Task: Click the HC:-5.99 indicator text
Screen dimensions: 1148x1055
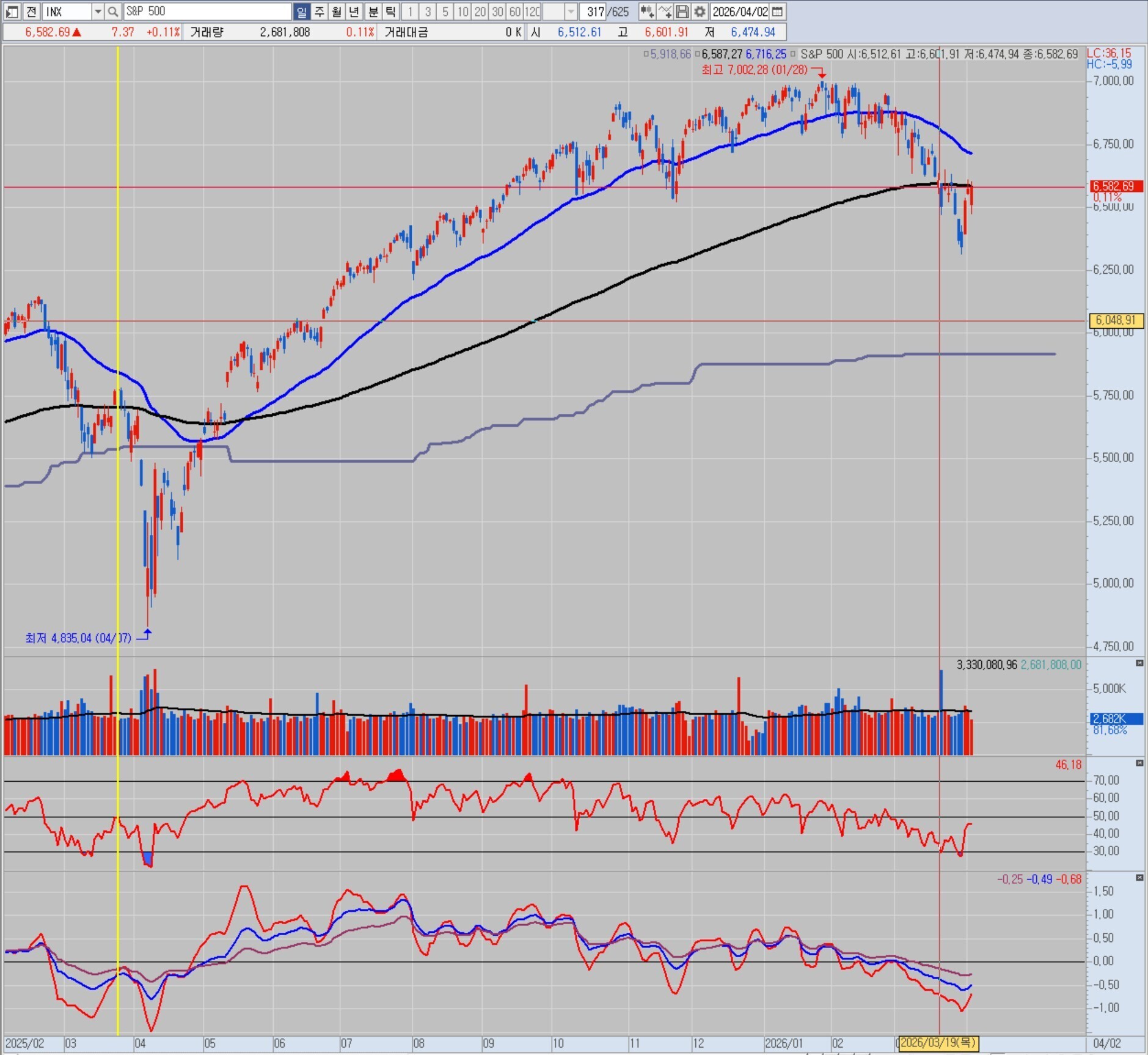Action: click(x=1109, y=64)
